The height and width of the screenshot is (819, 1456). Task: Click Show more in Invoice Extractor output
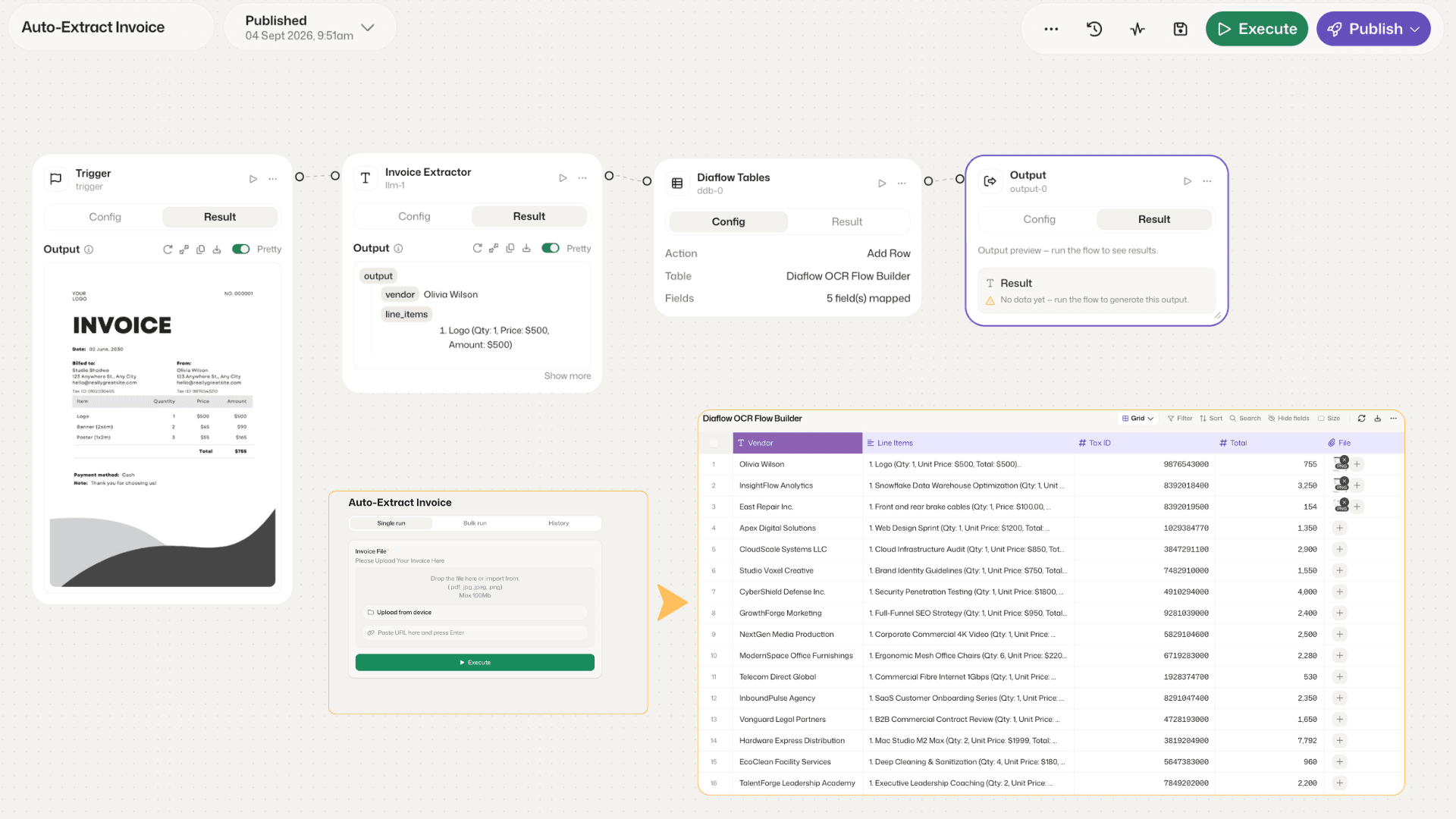(x=567, y=376)
